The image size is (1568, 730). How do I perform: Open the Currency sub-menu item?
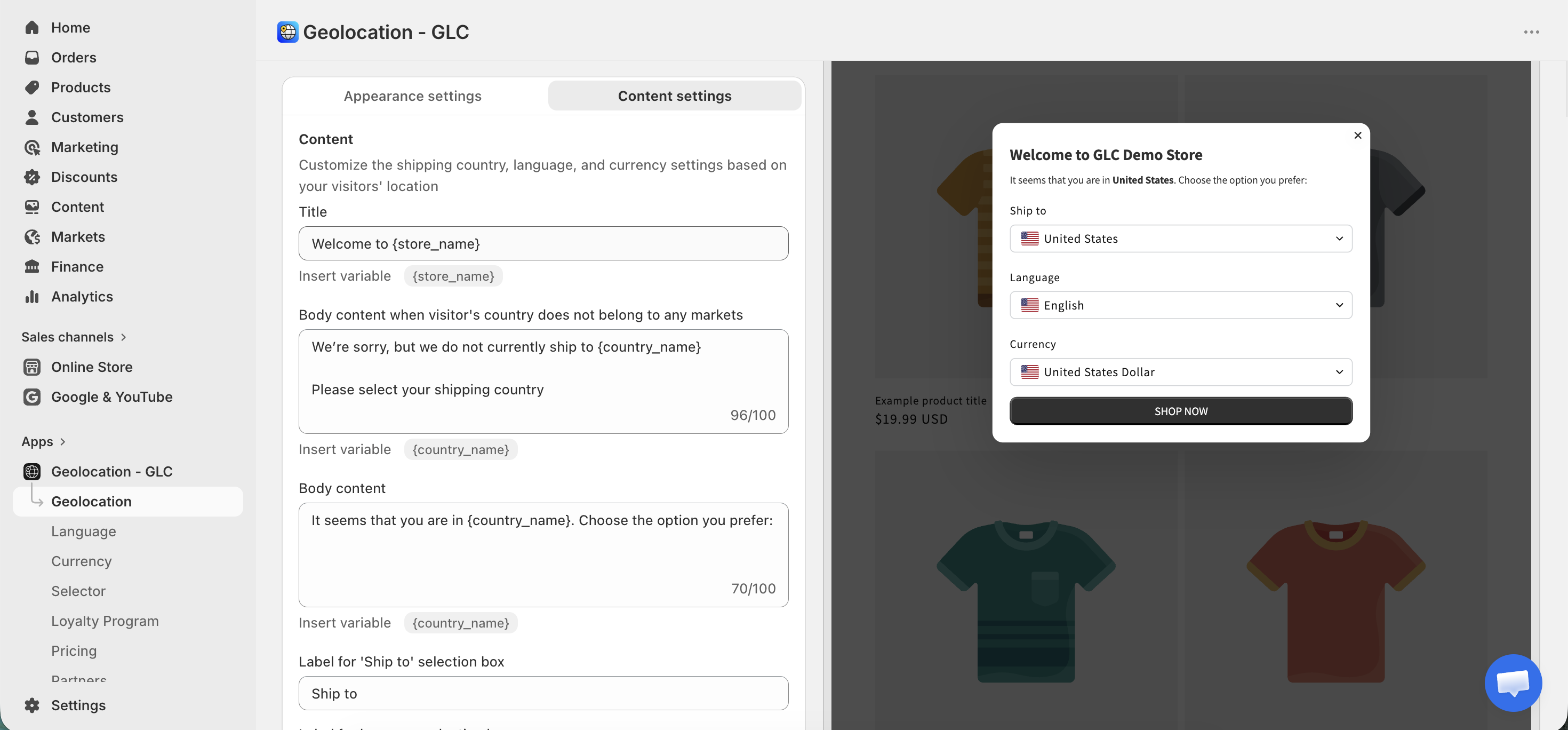point(82,561)
